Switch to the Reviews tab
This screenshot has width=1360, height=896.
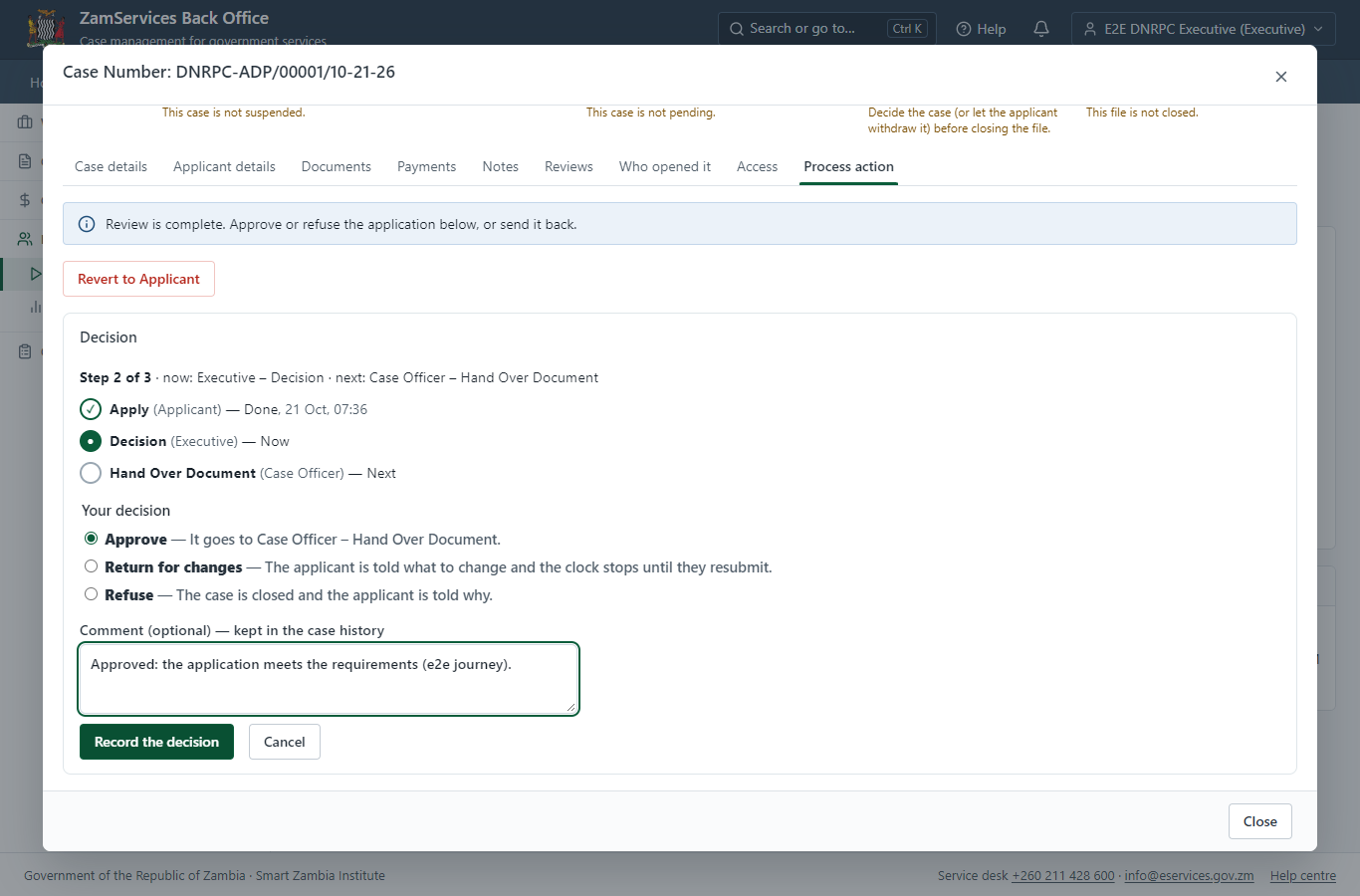point(568,166)
